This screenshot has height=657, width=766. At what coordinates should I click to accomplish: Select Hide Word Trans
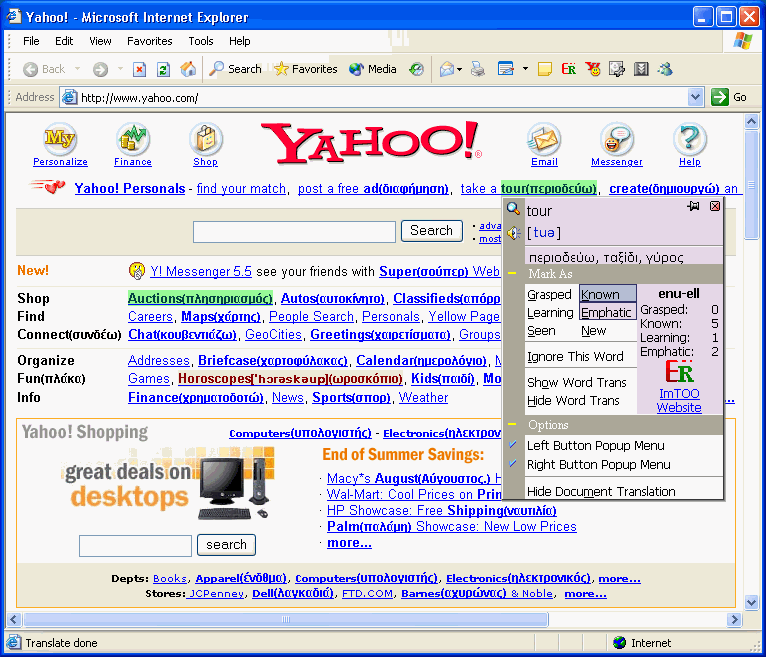(573, 401)
